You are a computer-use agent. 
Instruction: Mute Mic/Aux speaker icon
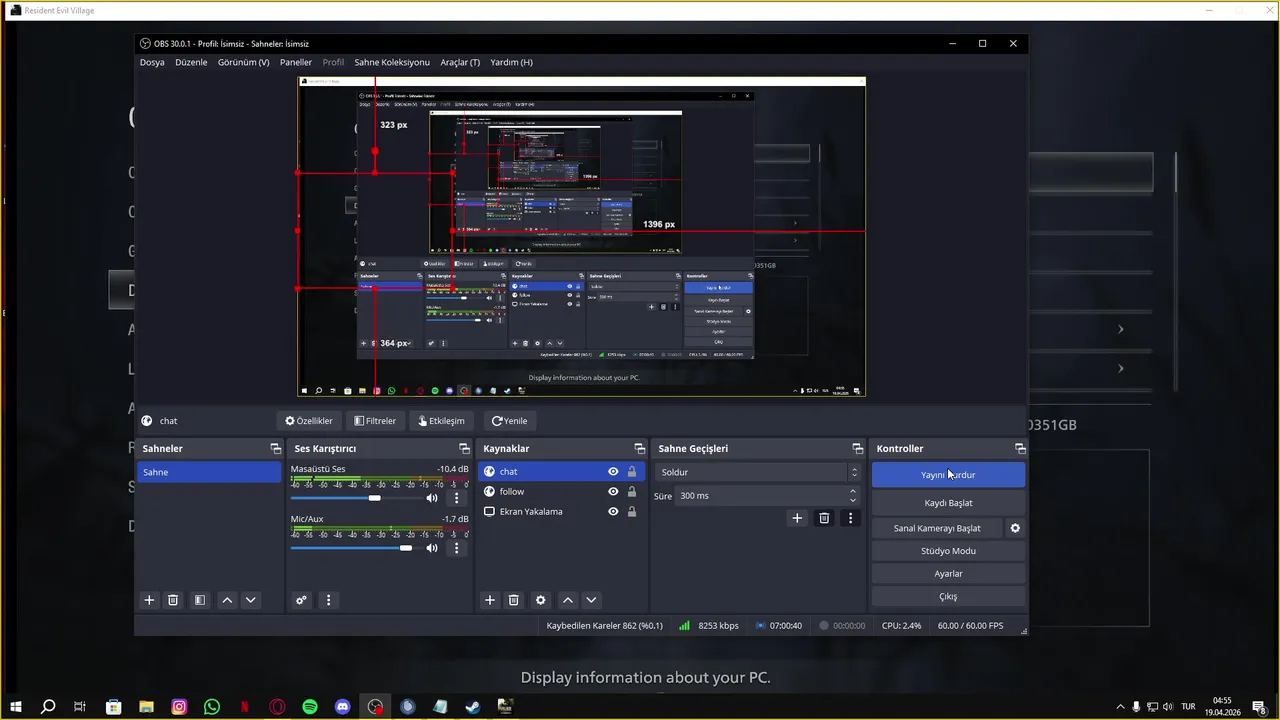(x=432, y=548)
